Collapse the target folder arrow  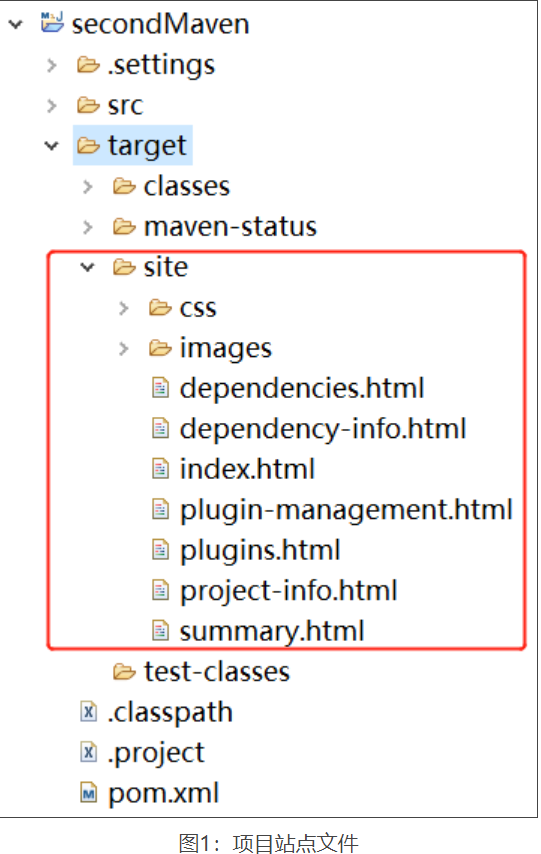(x=52, y=146)
